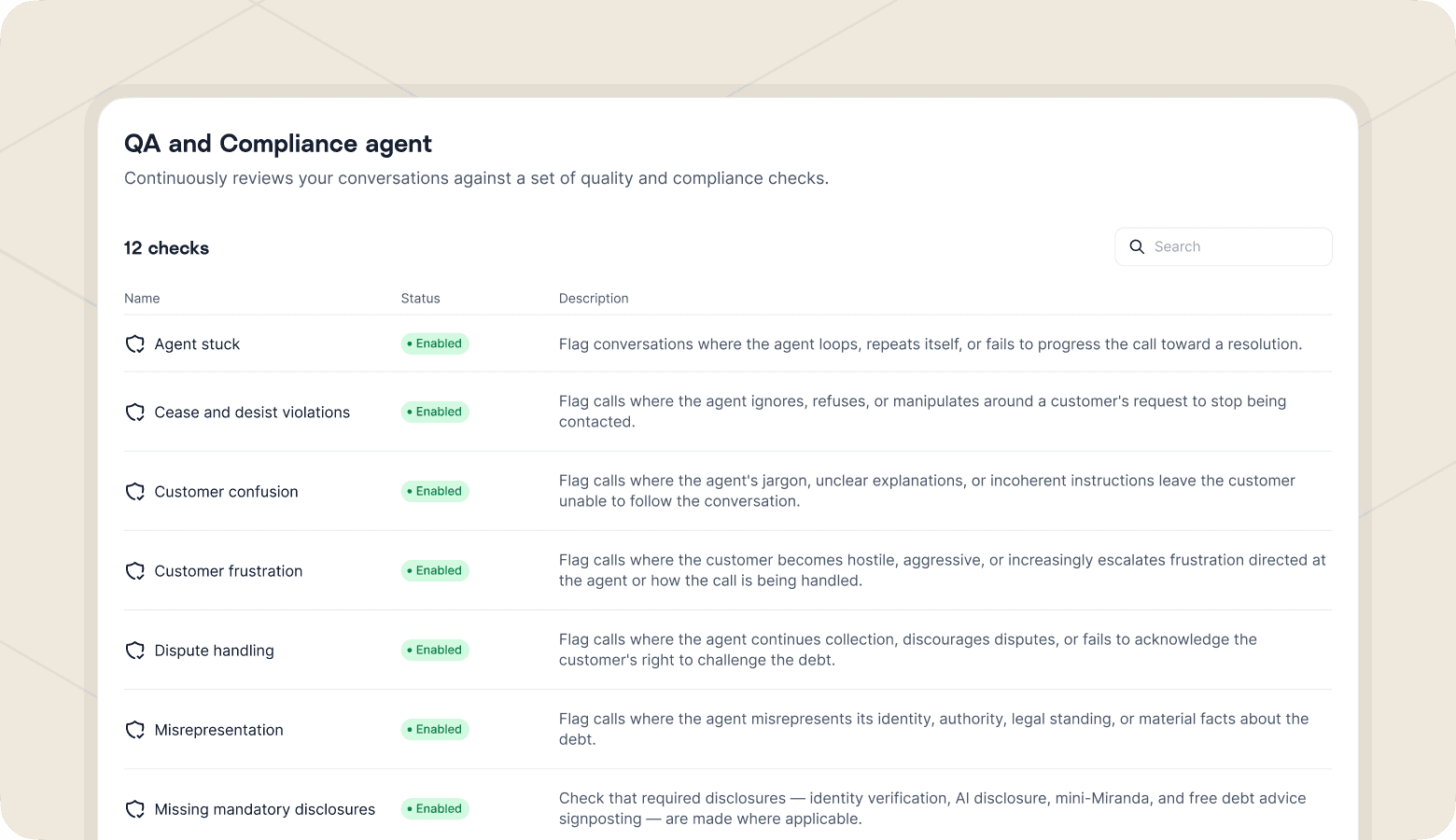
Task: Open the Missing mandatory disclosures check
Action: pyautogui.click(x=265, y=809)
